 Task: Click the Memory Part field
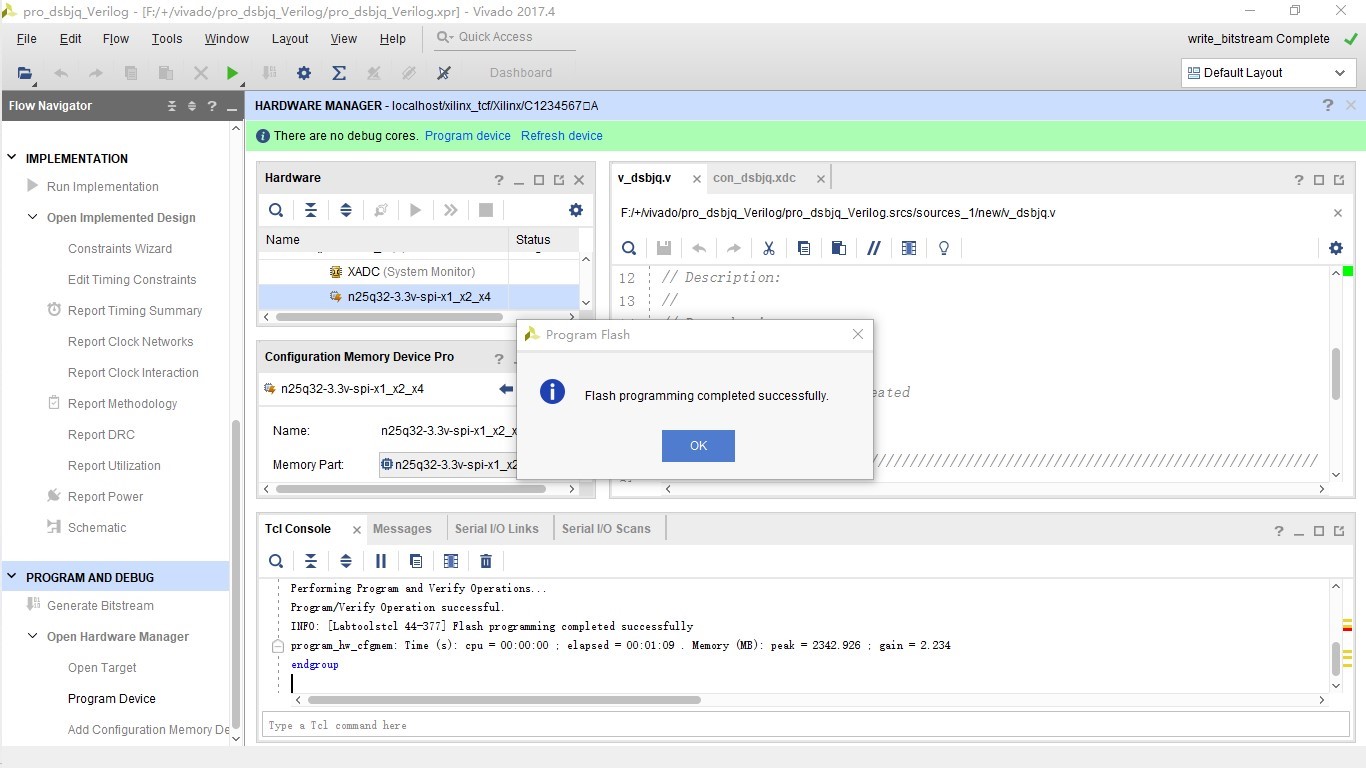click(x=449, y=465)
